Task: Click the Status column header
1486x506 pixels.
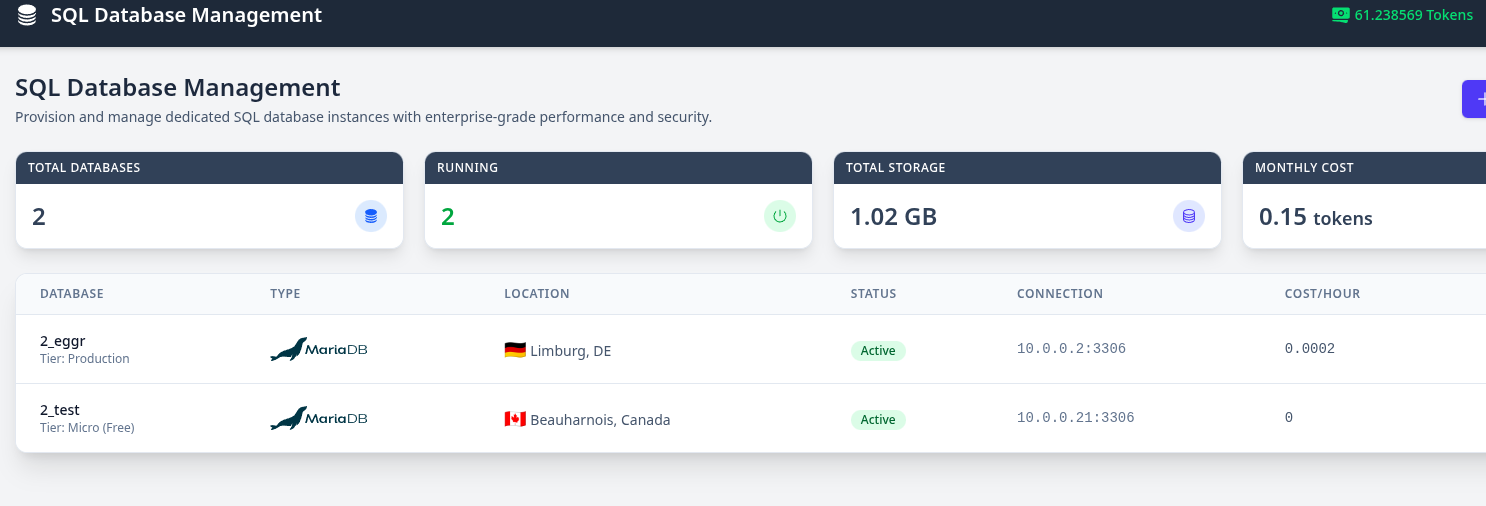Action: 873,294
